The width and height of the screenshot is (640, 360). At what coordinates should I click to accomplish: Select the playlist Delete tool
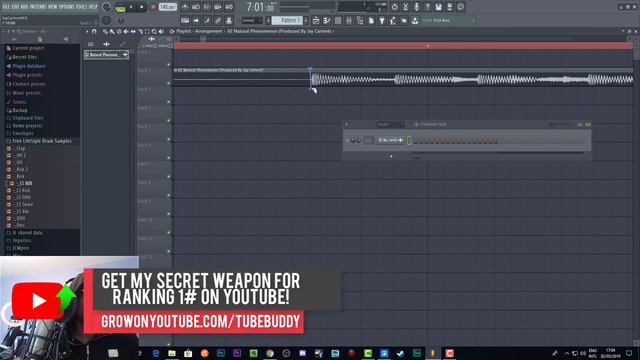point(119,31)
